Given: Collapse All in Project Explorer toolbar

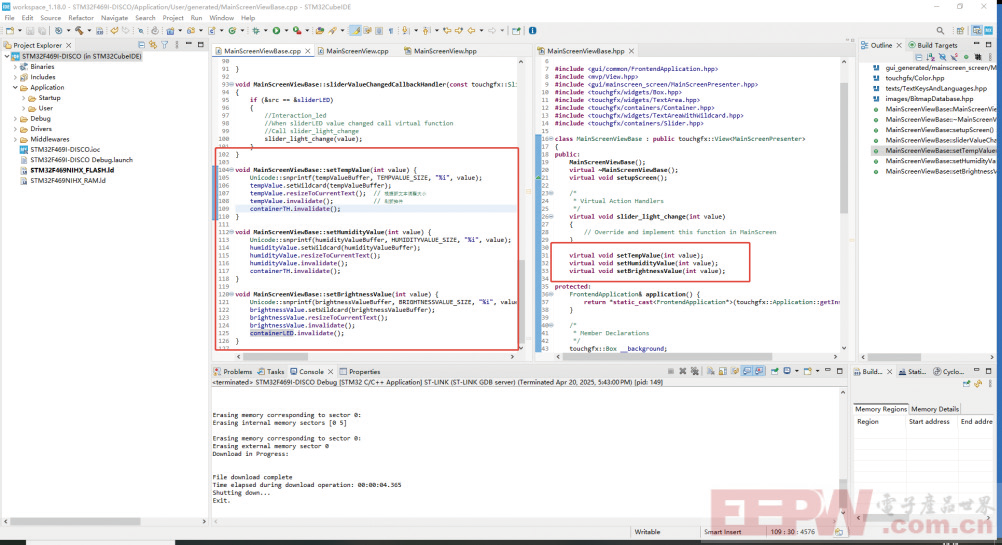Looking at the screenshot, I should click(x=141, y=45).
